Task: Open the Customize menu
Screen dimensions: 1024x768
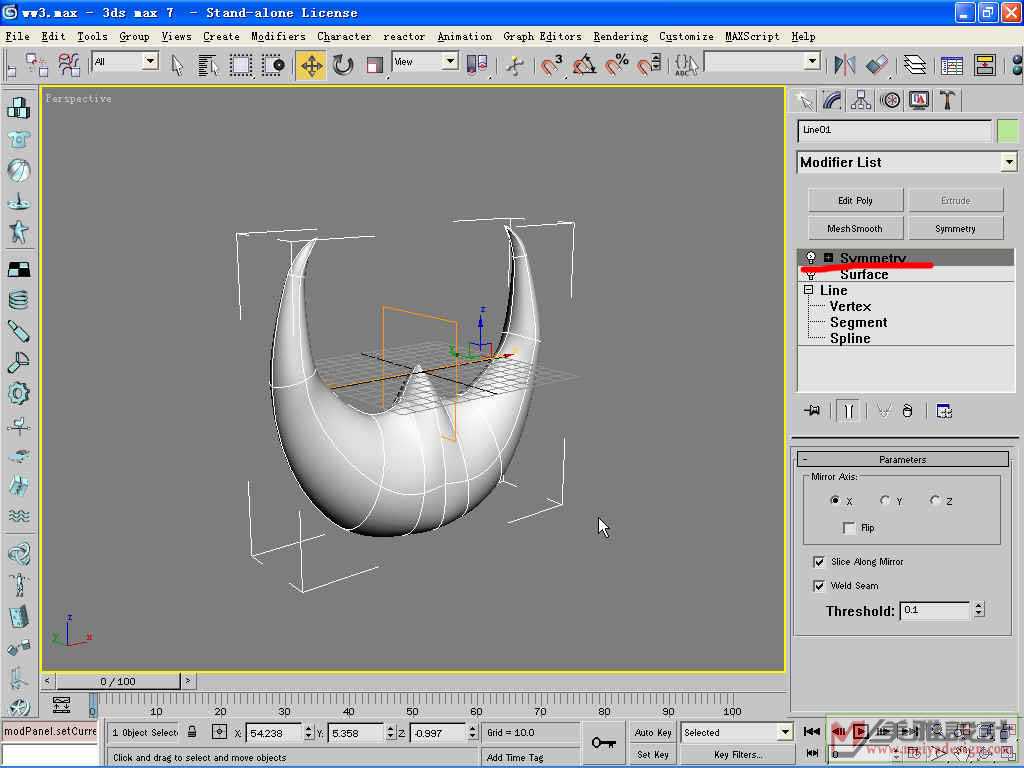Action: coord(686,37)
